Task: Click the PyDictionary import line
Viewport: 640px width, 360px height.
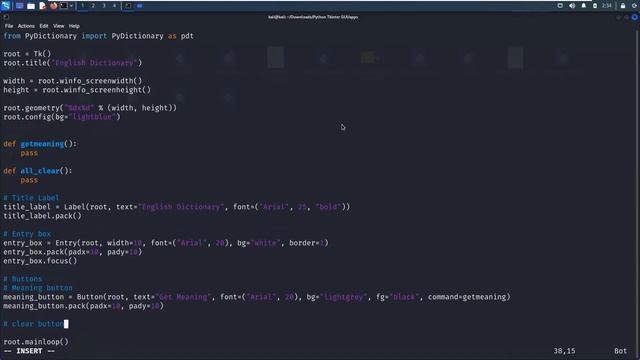Action: pyautogui.click(x=98, y=36)
